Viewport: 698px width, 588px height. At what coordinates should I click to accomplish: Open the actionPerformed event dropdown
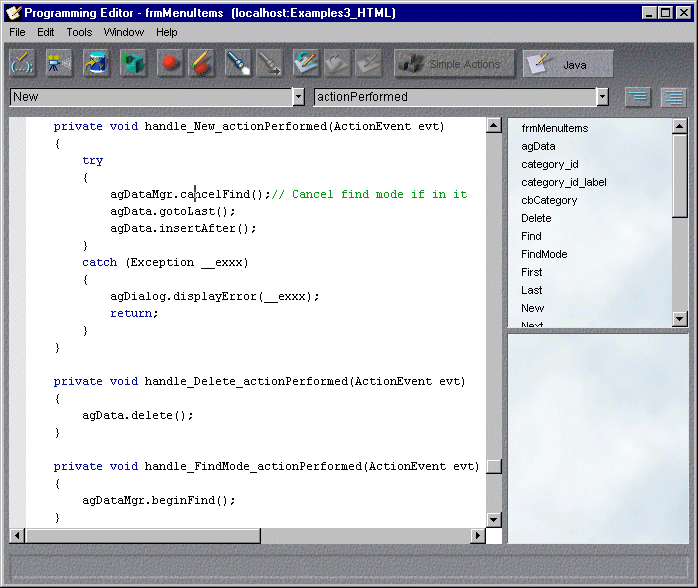[602, 97]
